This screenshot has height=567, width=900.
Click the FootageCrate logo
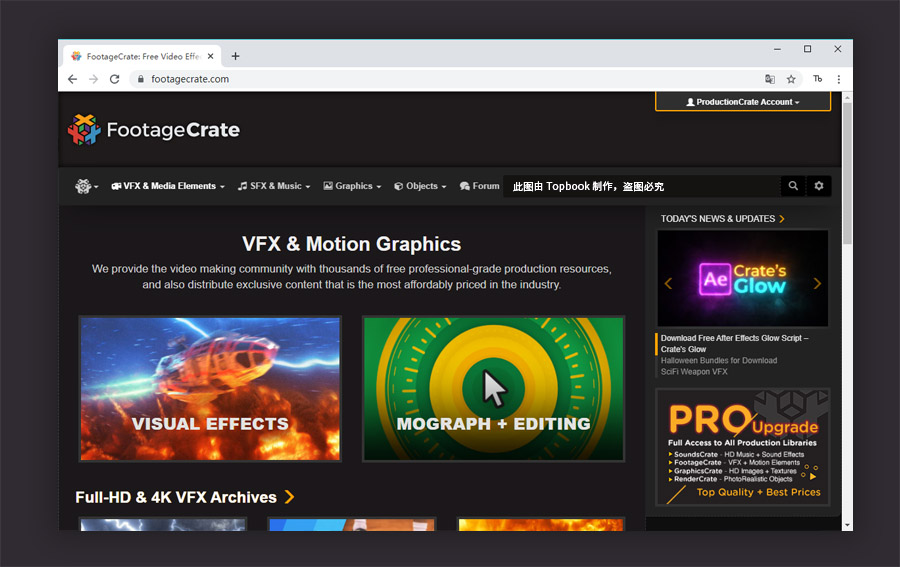tap(154, 130)
